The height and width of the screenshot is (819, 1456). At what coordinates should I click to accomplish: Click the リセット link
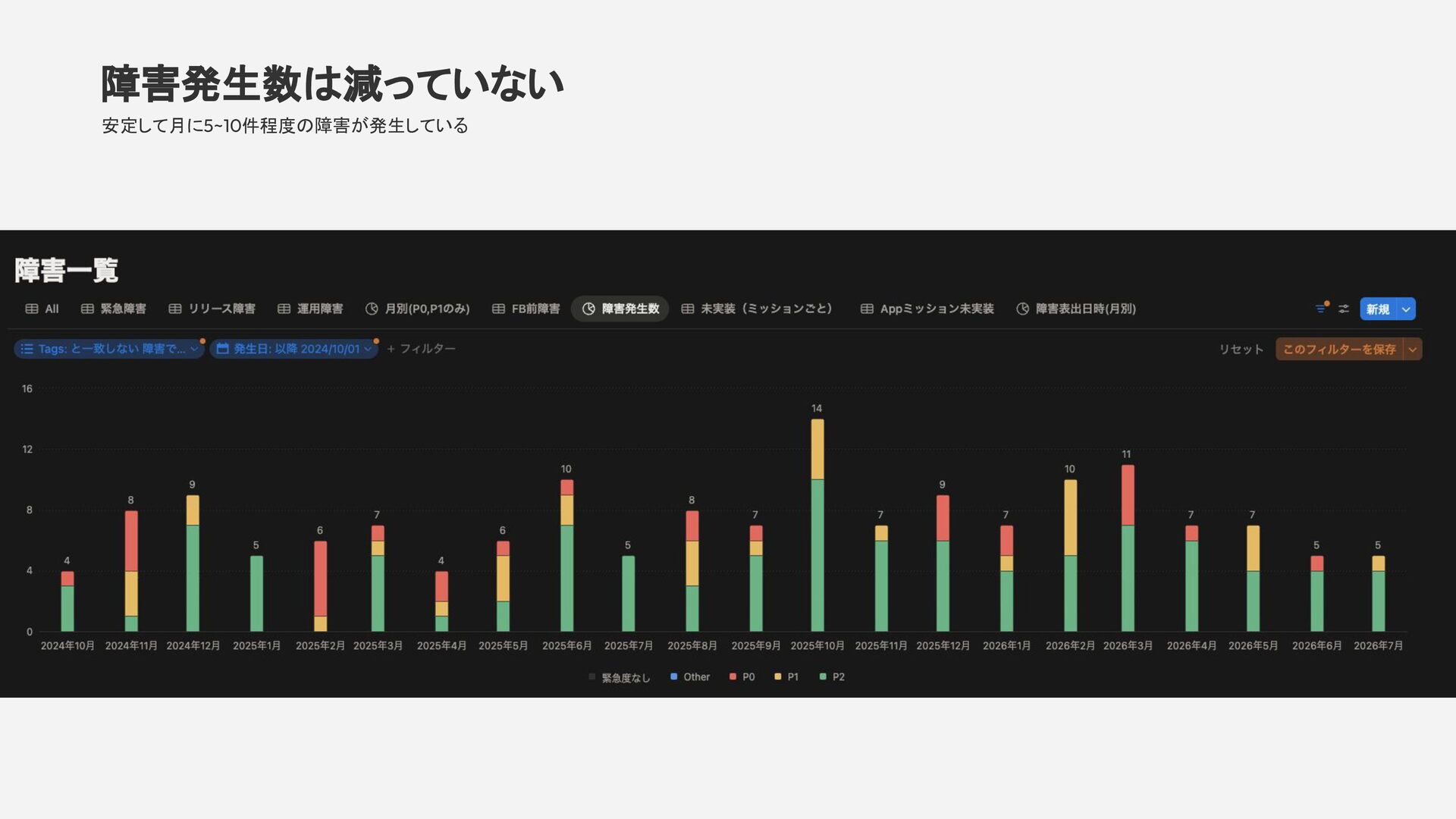click(x=1241, y=349)
